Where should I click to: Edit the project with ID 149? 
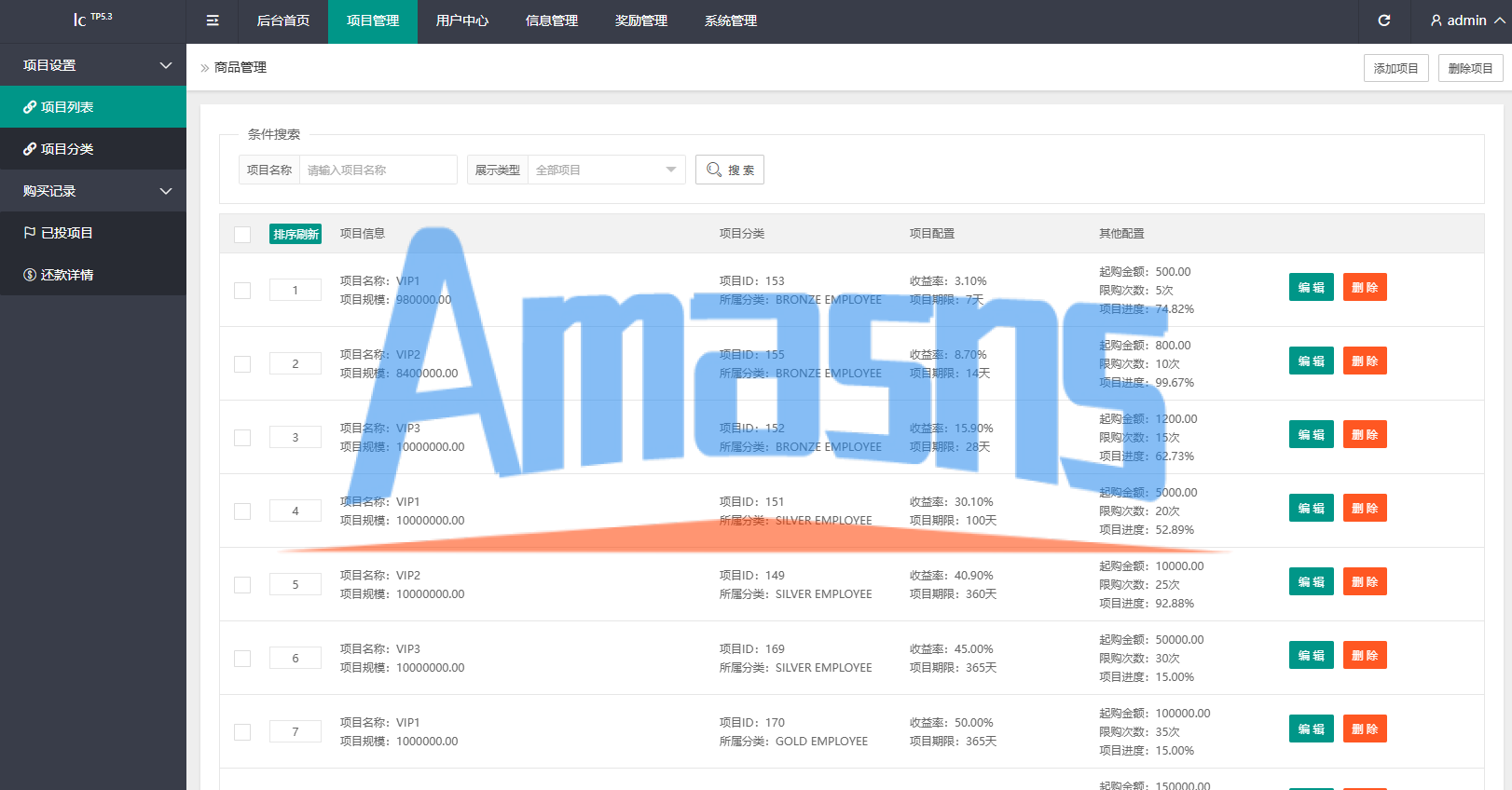1312,581
